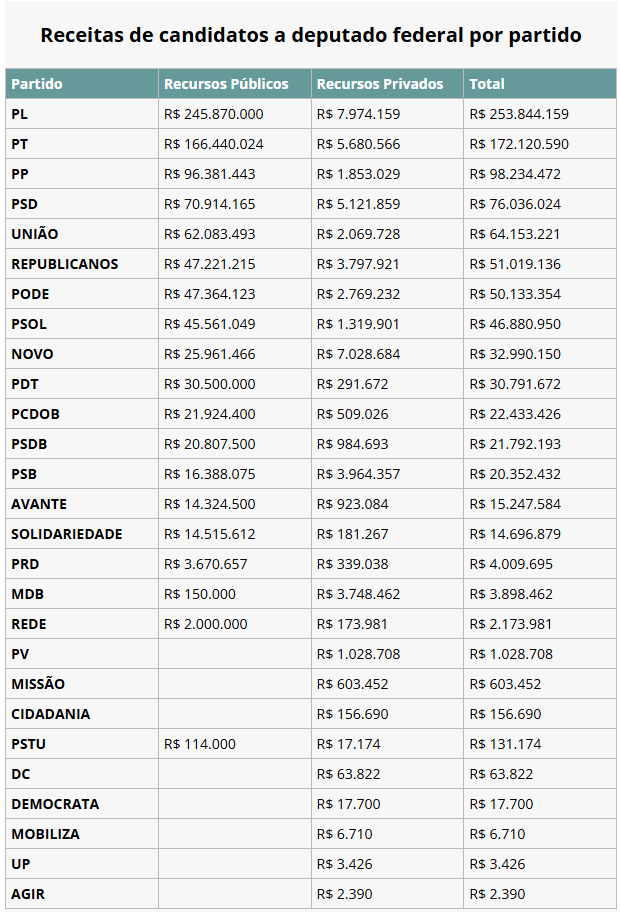The width and height of the screenshot is (620, 912).
Task: Click the DEMOCRATA party name cell
Action: tap(82, 804)
